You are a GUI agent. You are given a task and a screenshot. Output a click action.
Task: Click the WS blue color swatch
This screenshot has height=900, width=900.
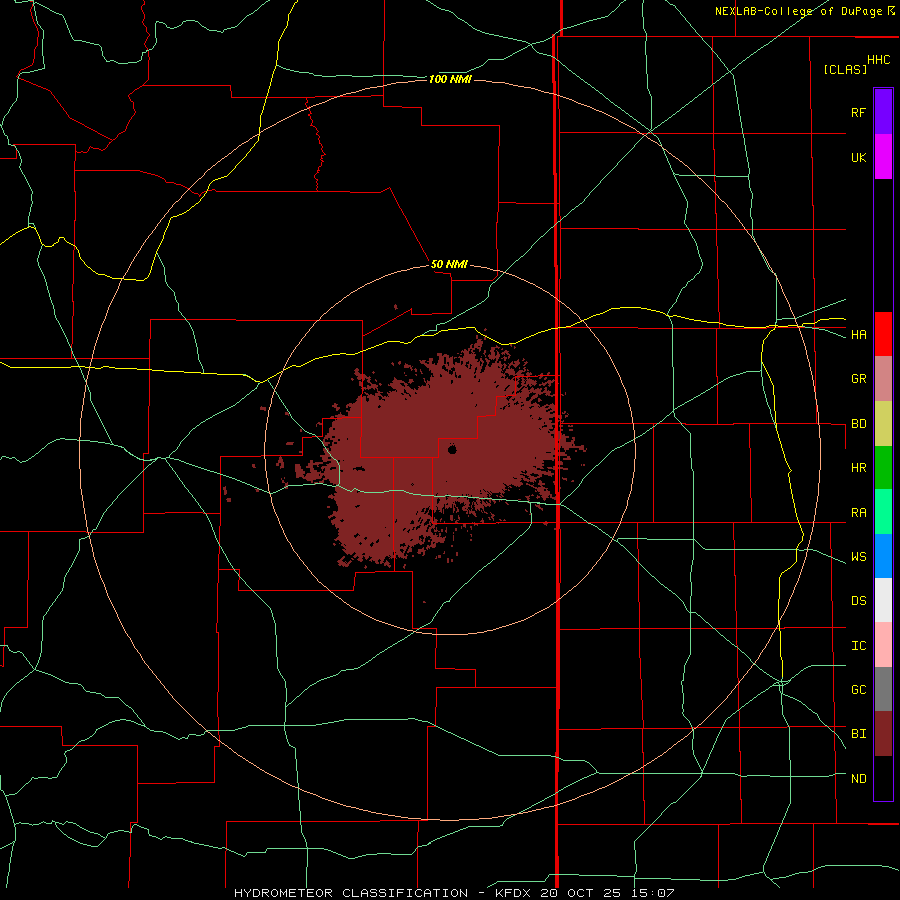pos(883,556)
